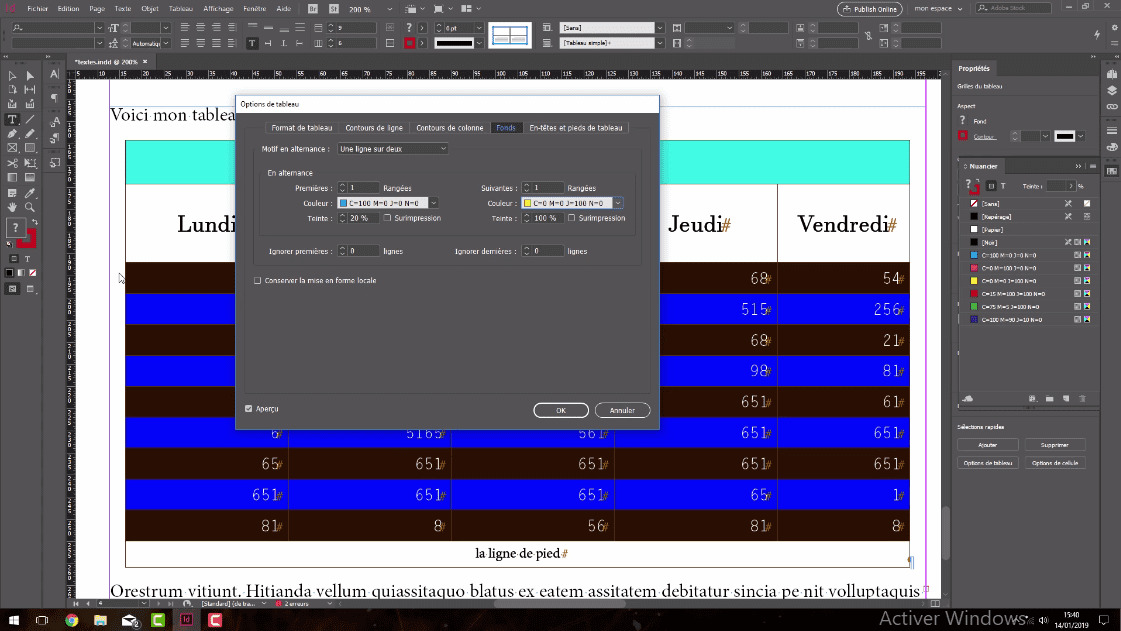Click OK to confirm table options

click(560, 411)
